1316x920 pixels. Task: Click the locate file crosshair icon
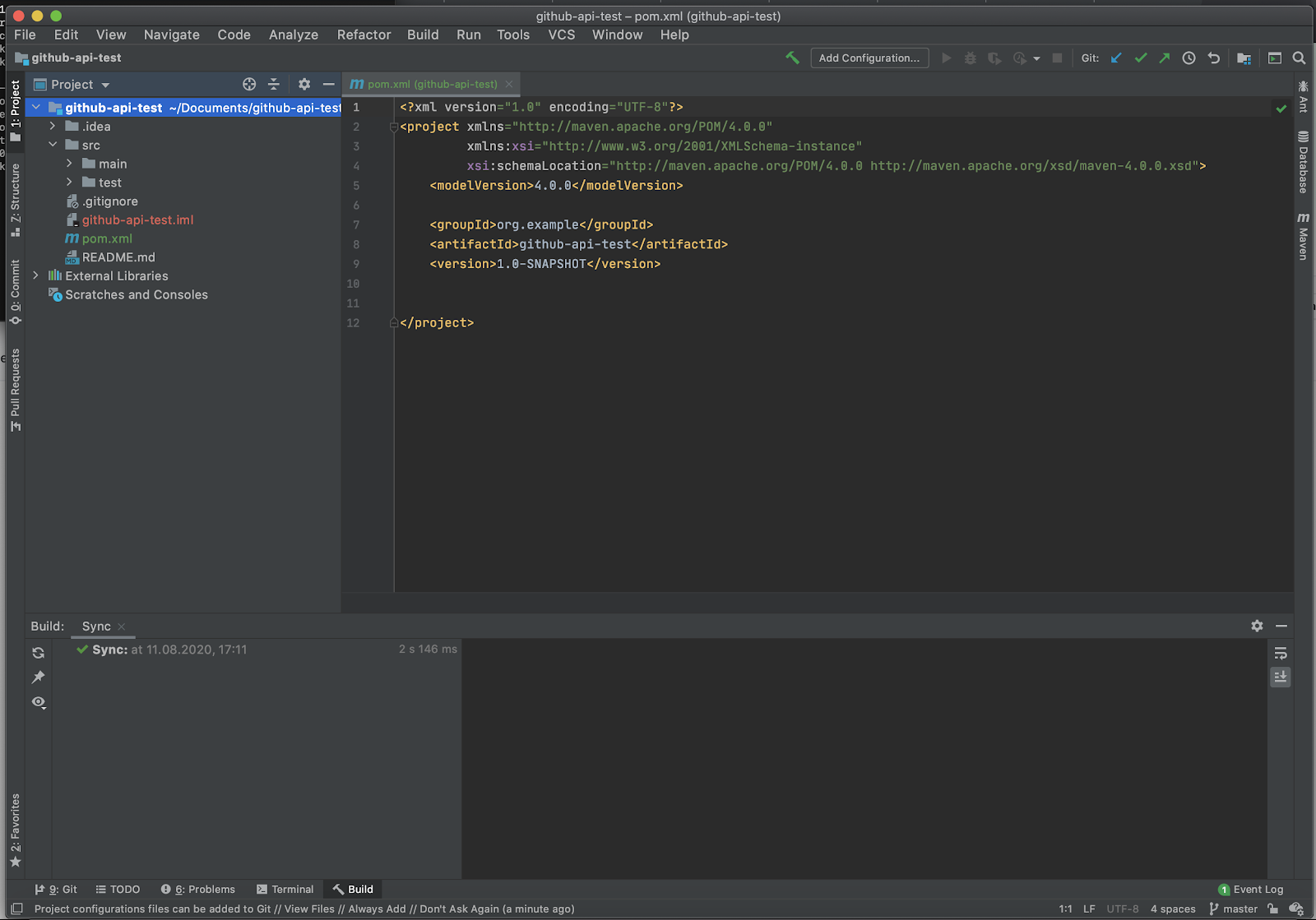point(249,84)
